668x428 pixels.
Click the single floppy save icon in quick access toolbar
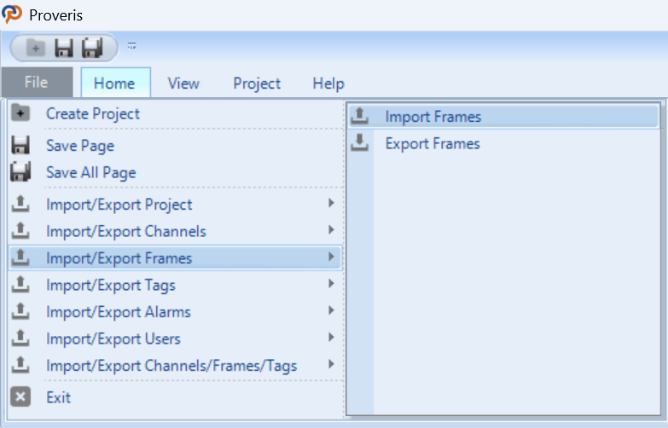pos(64,48)
